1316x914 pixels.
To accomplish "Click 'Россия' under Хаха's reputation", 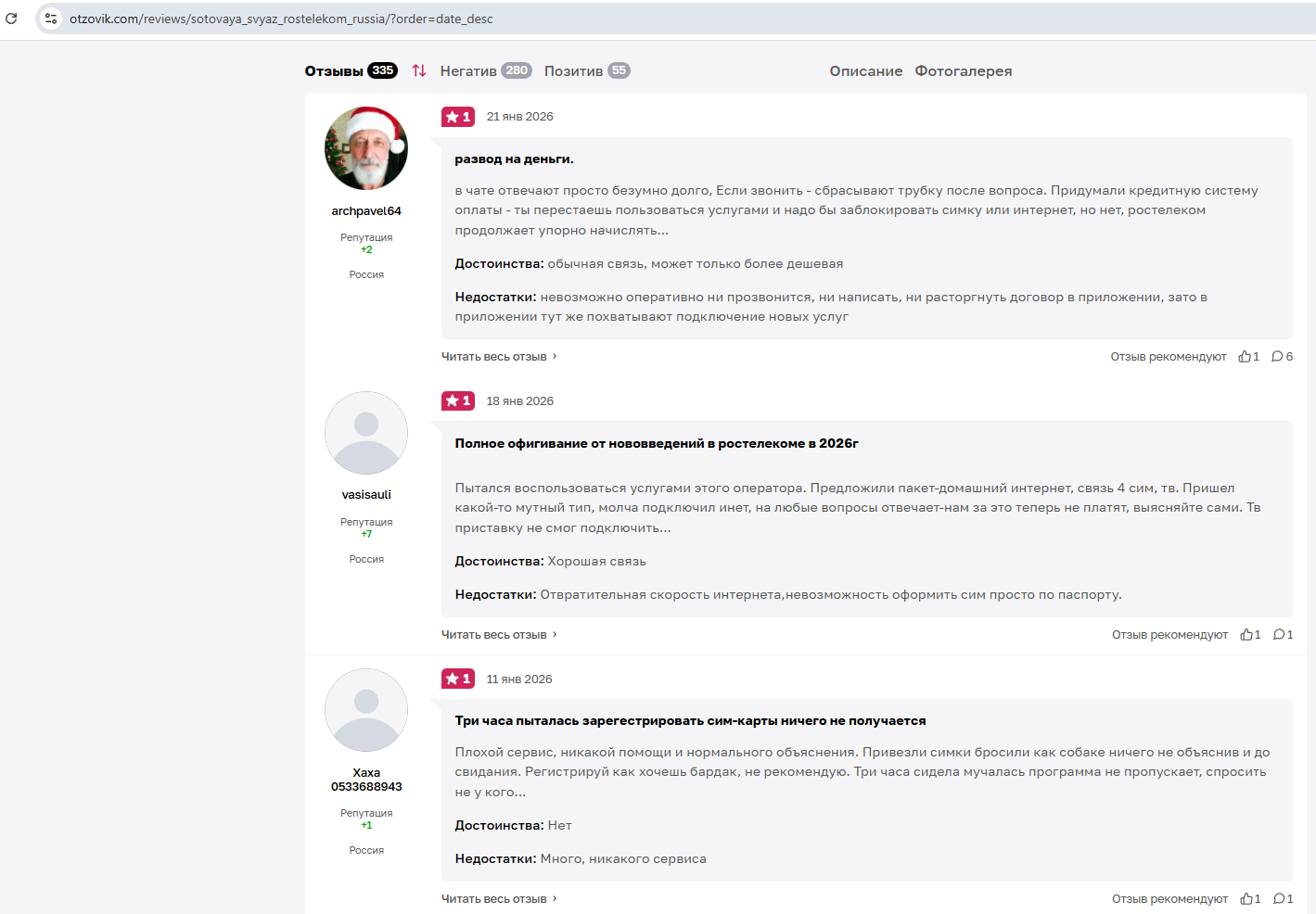I will click(x=366, y=850).
